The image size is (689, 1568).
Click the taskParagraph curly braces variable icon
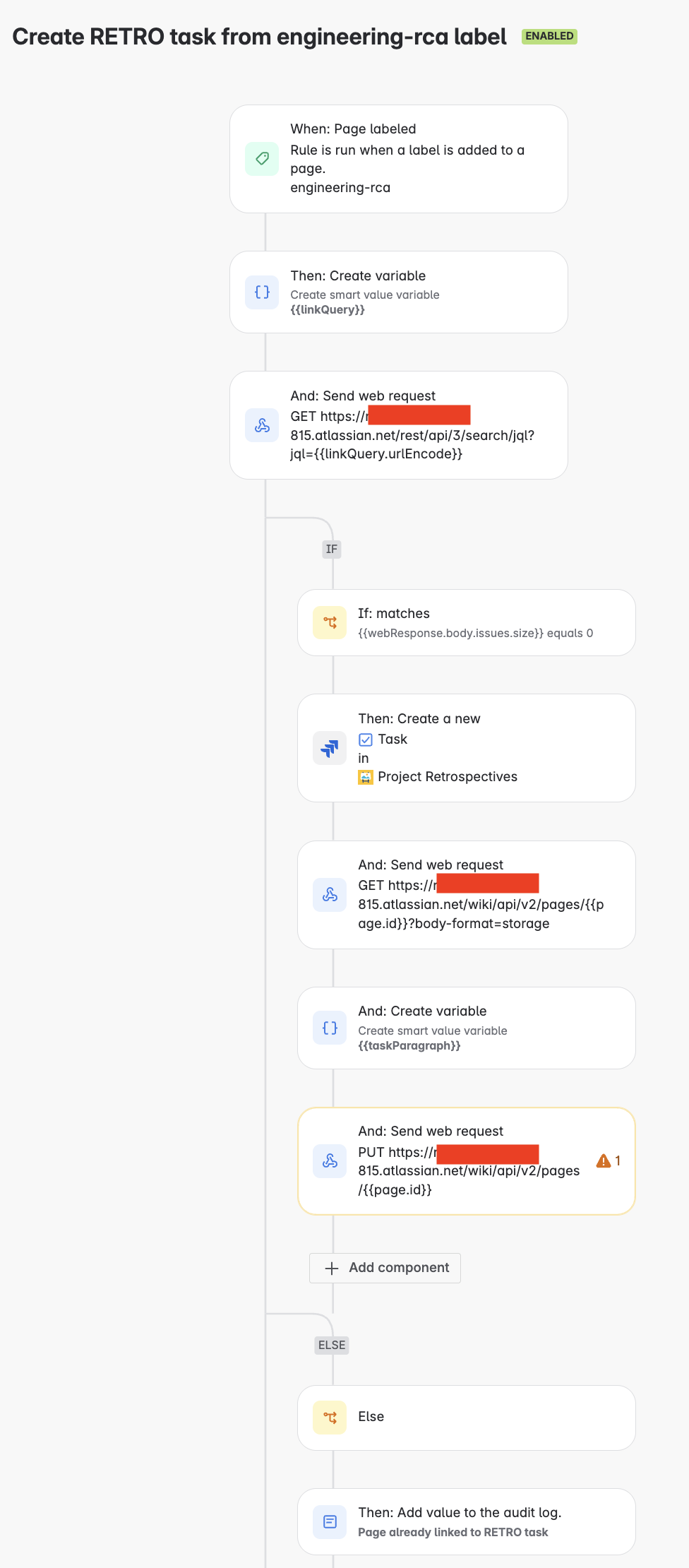click(x=329, y=1028)
